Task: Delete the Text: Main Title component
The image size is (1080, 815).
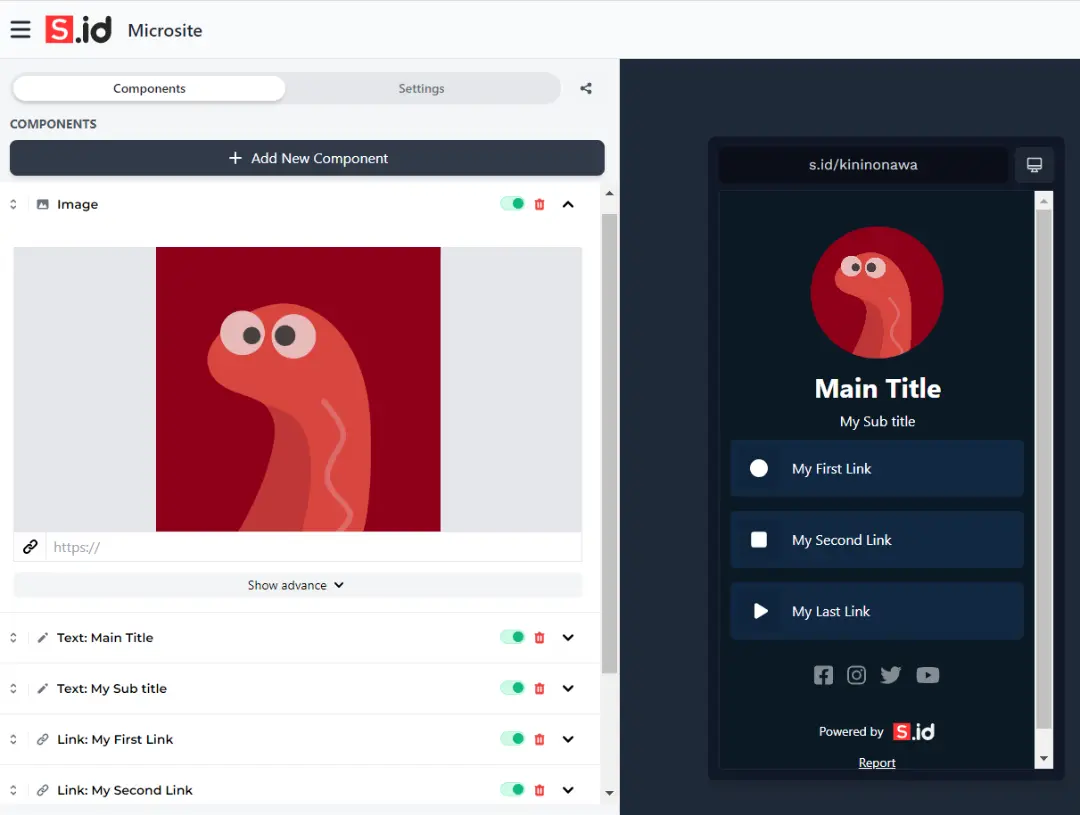Action: (x=540, y=638)
